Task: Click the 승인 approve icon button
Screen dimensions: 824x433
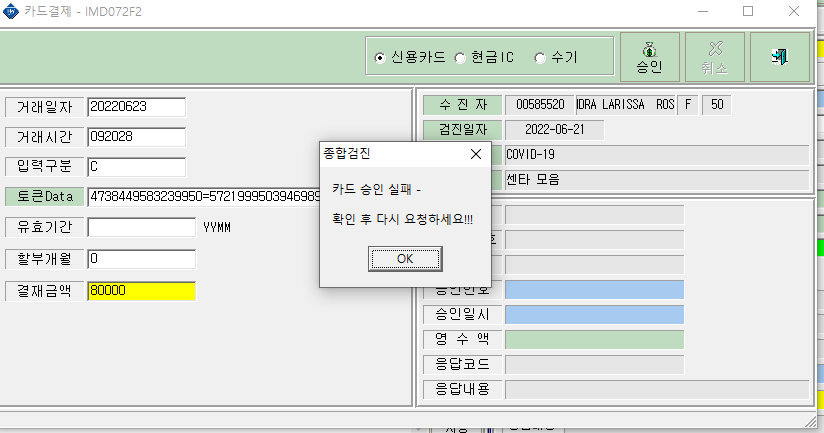Action: [650, 57]
